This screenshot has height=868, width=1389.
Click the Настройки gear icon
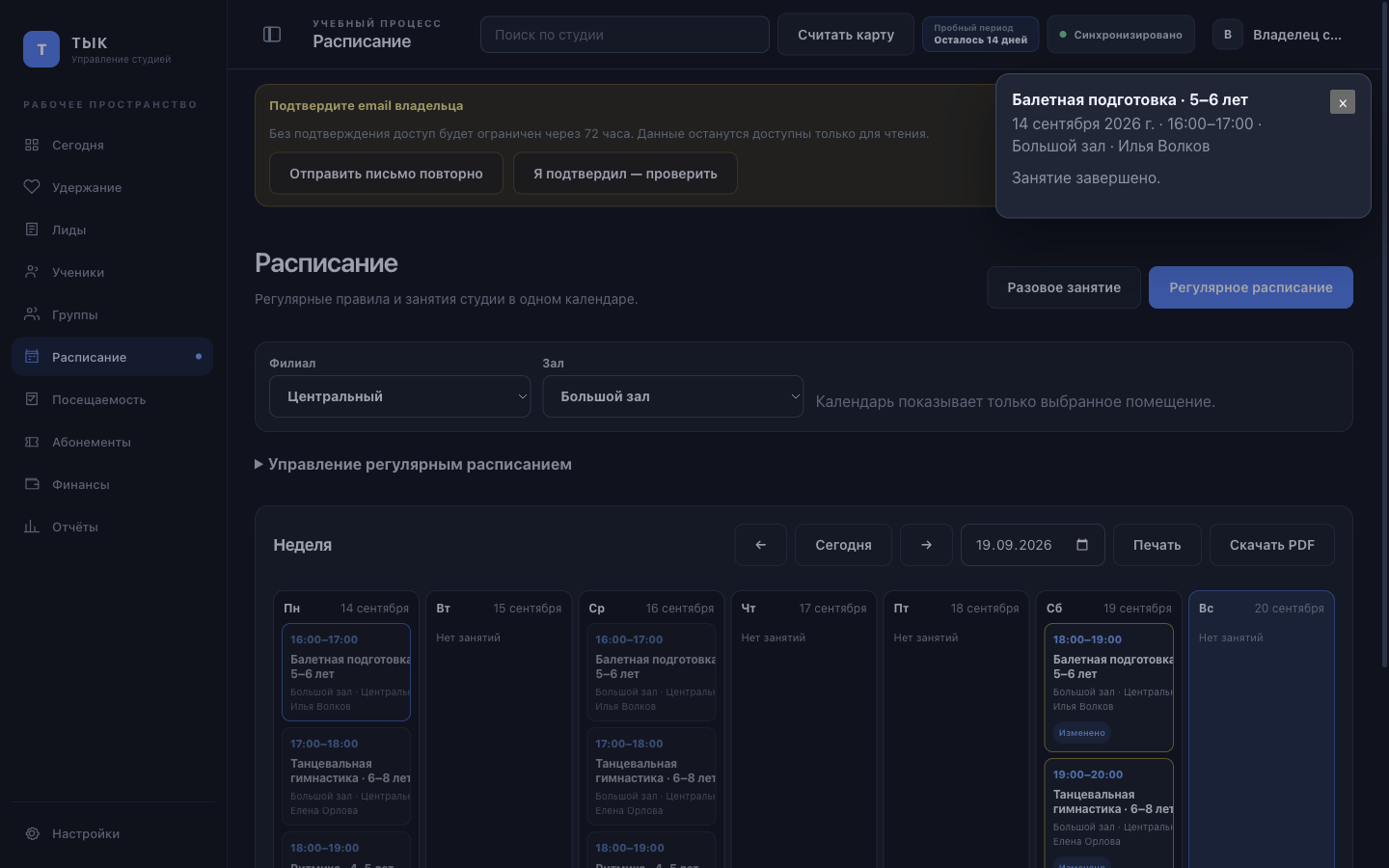point(32,833)
